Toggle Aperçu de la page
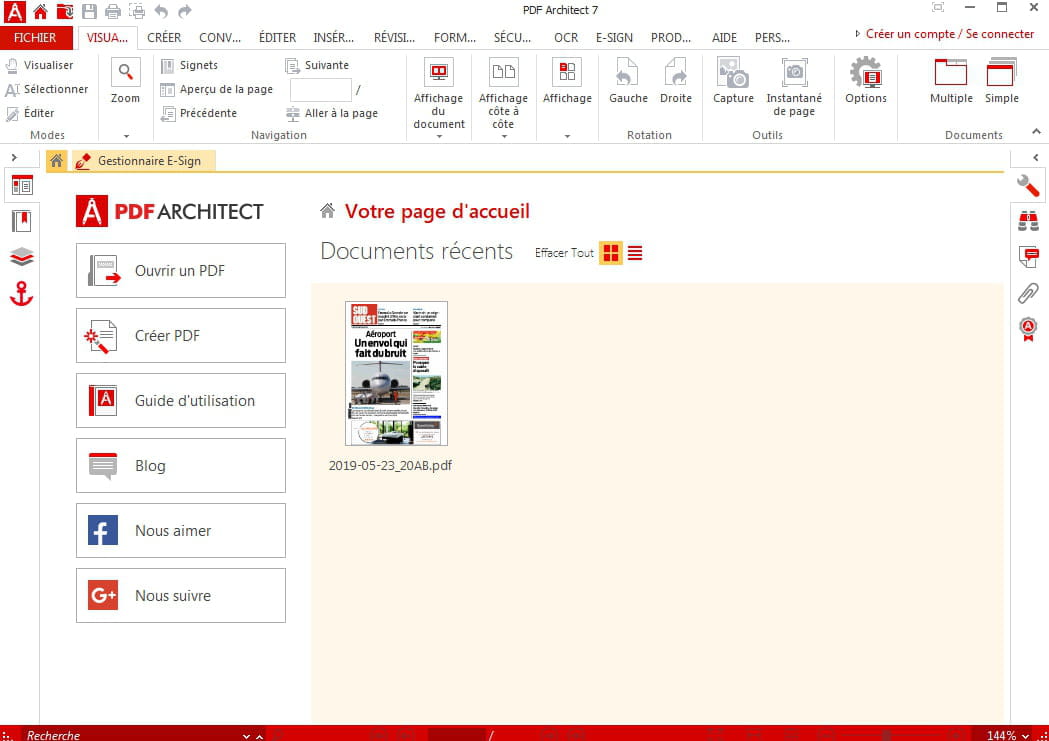 [x=217, y=89]
